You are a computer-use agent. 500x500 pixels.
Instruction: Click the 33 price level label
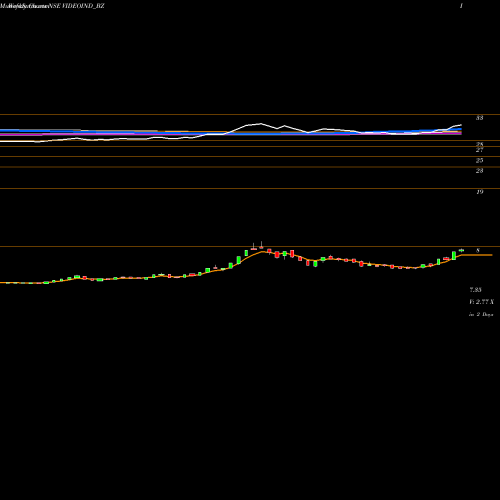[x=479, y=118]
